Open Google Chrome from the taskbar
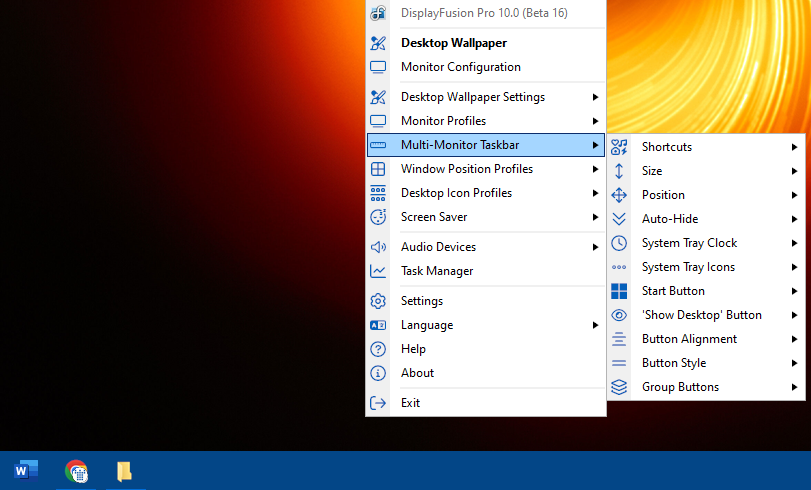The height and width of the screenshot is (490, 811). point(76,471)
